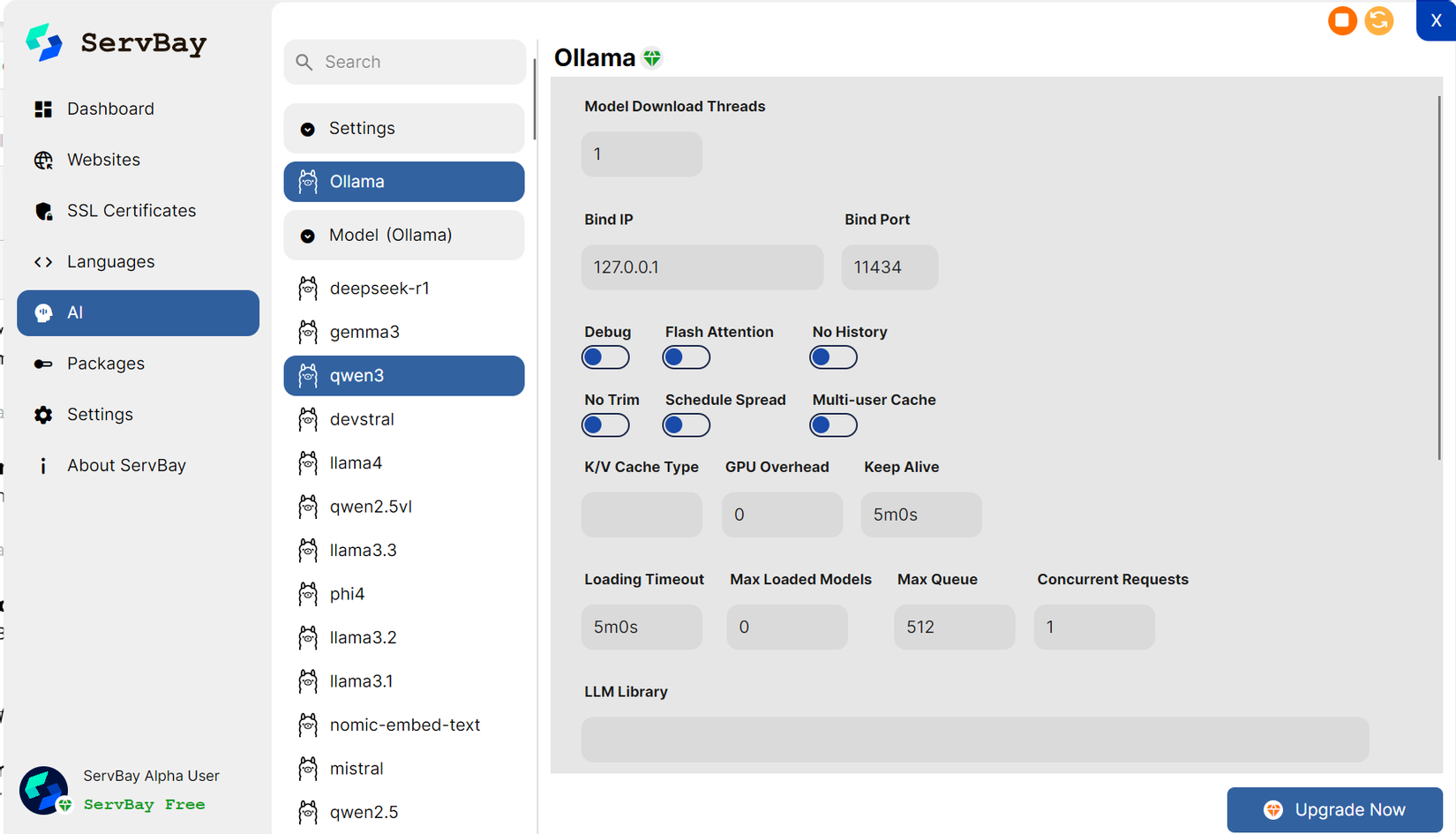Viewport: 1456px width, 834px height.
Task: Click the Settings gear icon in sidebar
Action: pos(43,415)
